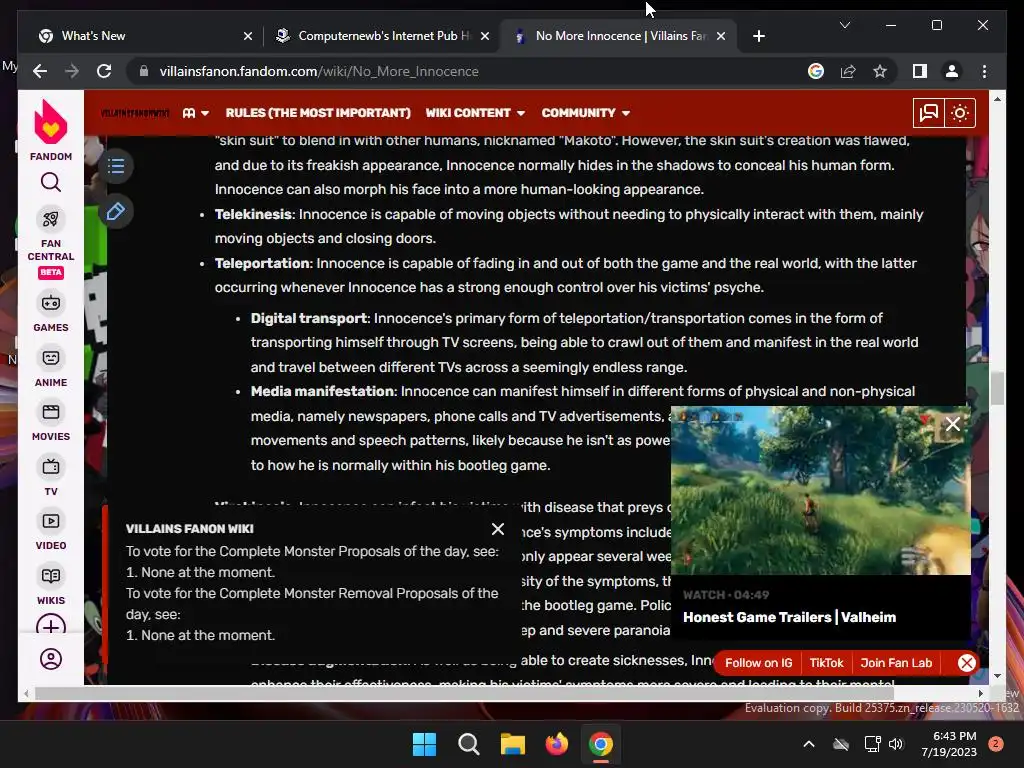Dismiss the red social bar

(x=967, y=663)
